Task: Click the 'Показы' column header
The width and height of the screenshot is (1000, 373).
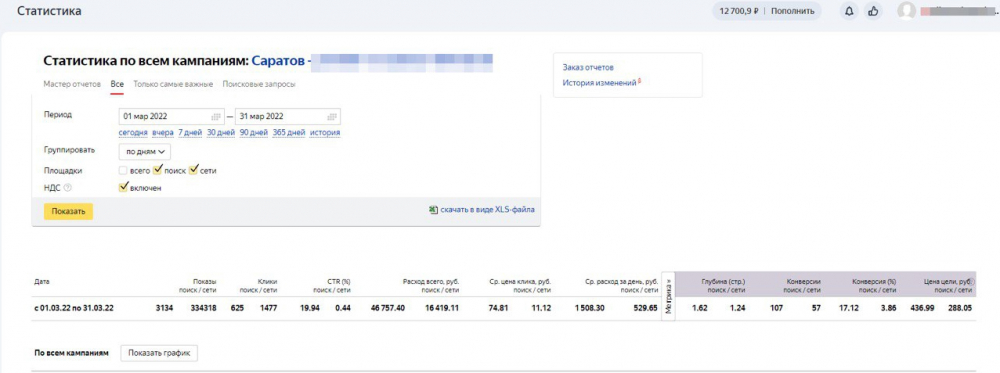Action: click(x=205, y=281)
